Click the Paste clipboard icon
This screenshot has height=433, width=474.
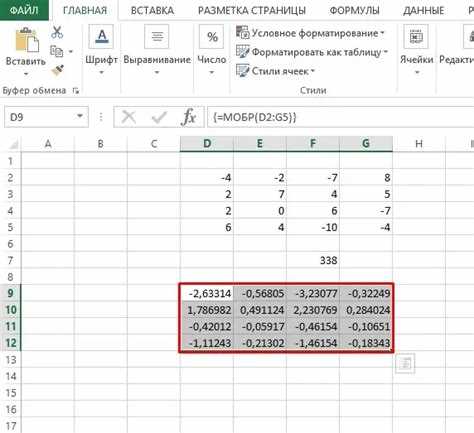27,40
